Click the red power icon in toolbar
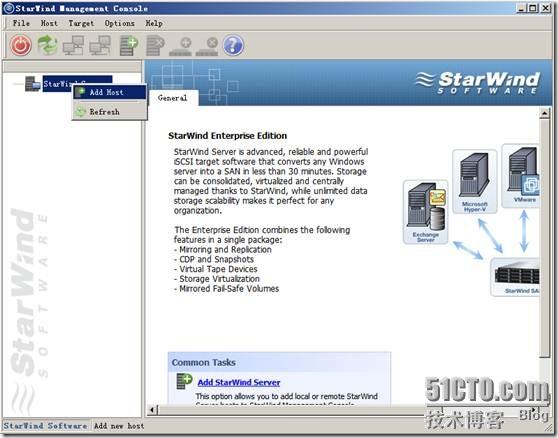The width and height of the screenshot is (558, 438). coord(21,45)
